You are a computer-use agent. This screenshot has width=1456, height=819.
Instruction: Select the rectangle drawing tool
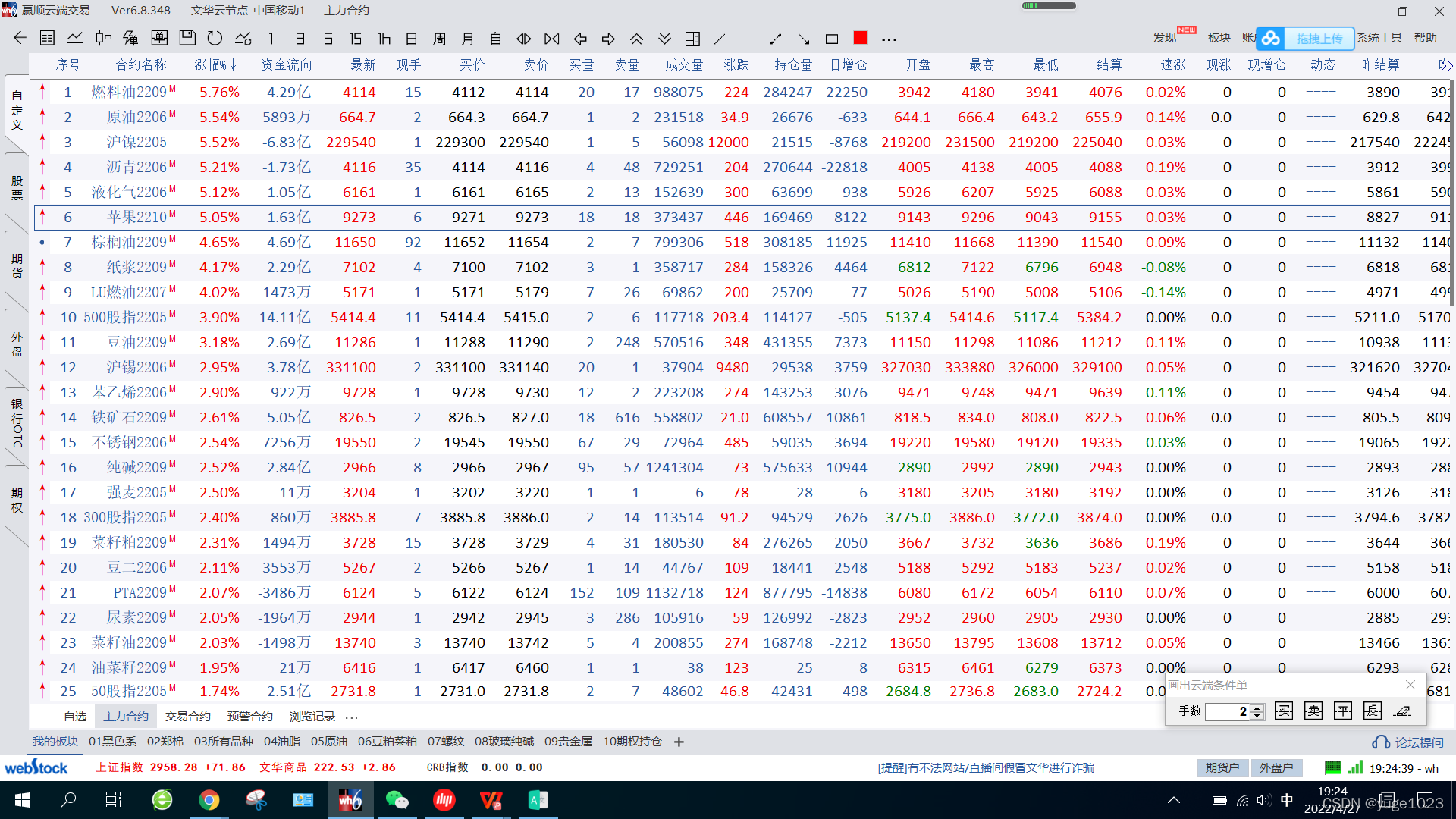(x=832, y=39)
